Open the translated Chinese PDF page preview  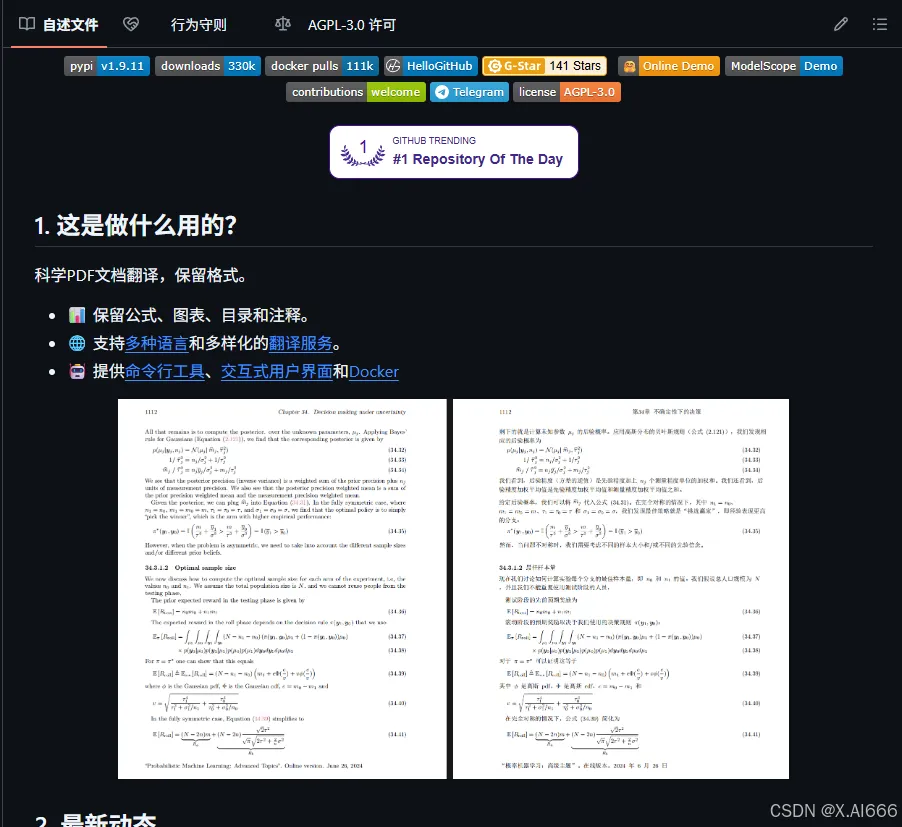pos(621,589)
